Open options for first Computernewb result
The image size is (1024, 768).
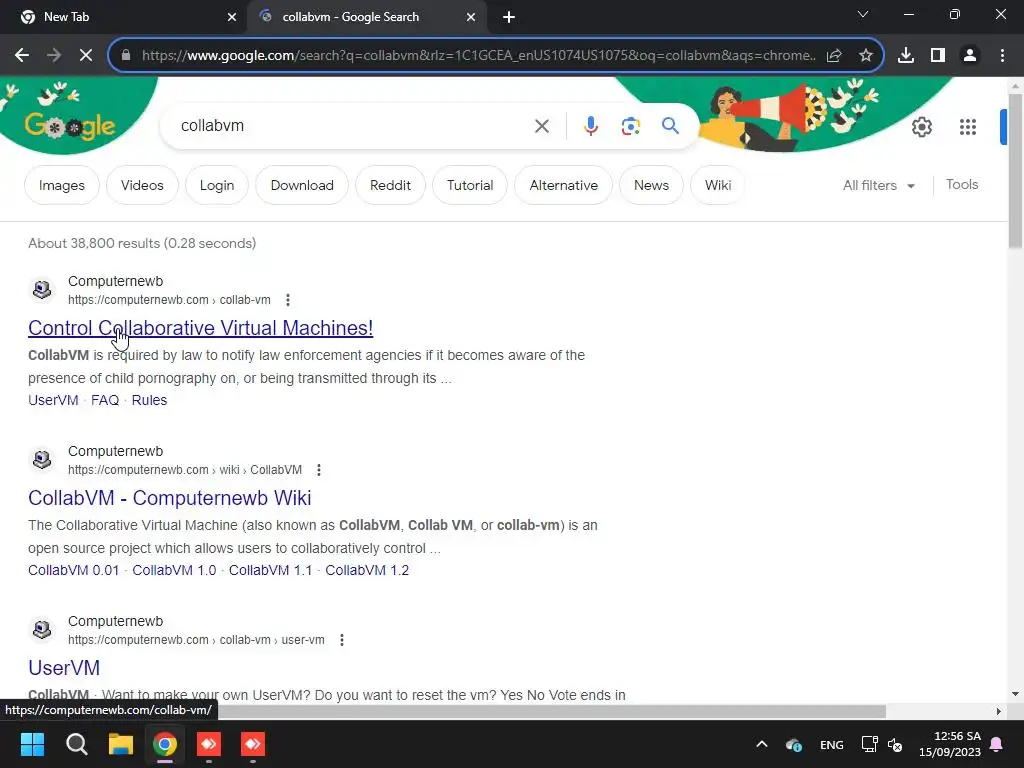(288, 300)
